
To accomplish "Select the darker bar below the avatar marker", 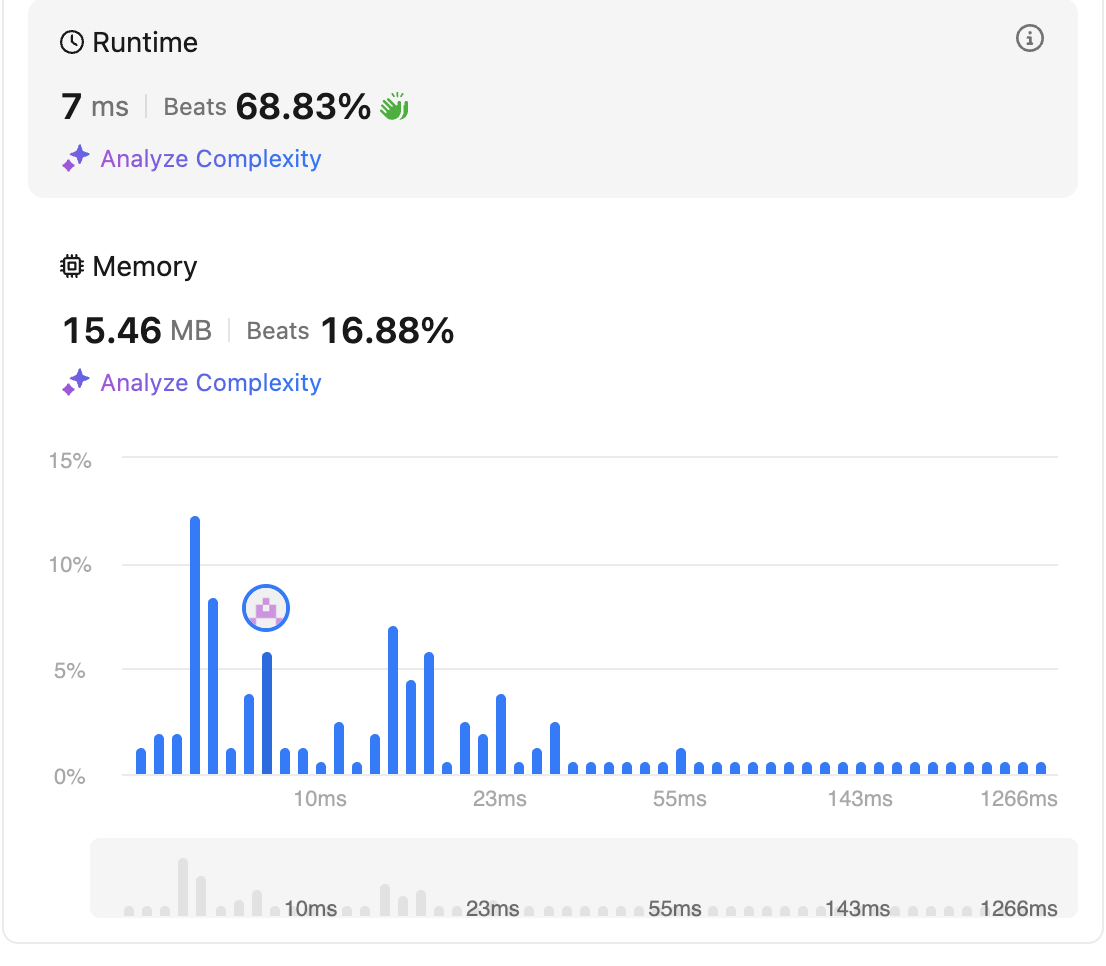I will 267,714.
